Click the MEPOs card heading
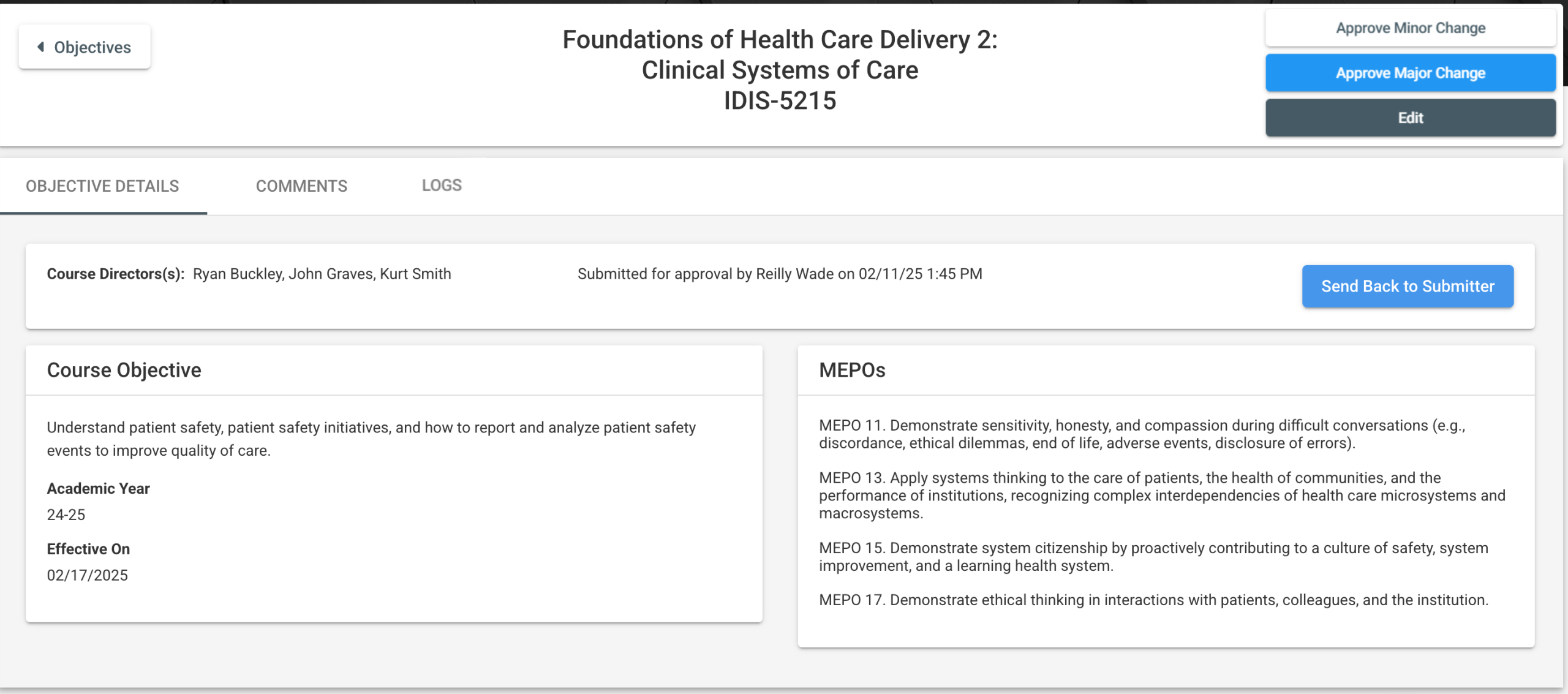Image resolution: width=1568 pixels, height=694 pixels. pos(852,370)
